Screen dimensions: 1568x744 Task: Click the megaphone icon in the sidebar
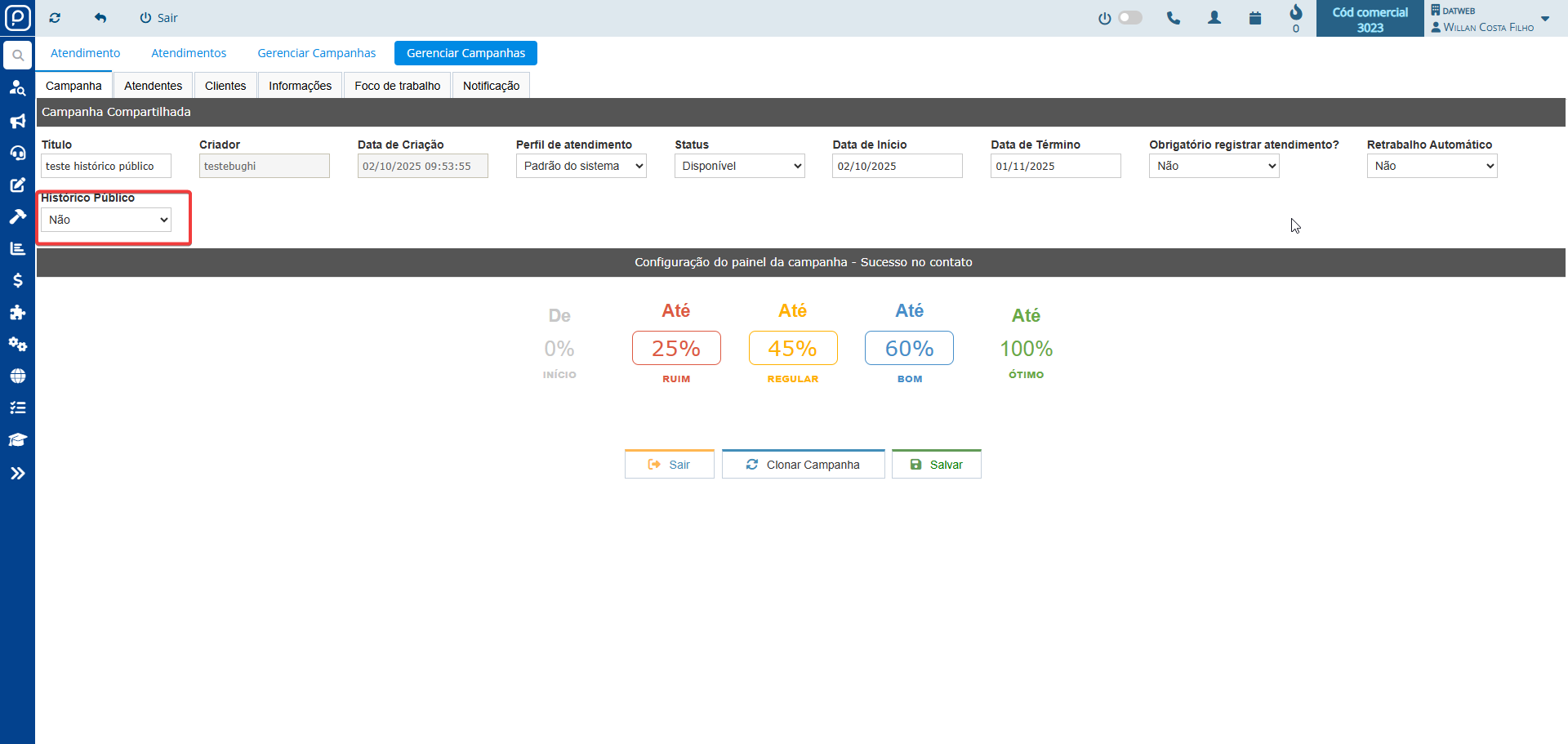[17, 121]
